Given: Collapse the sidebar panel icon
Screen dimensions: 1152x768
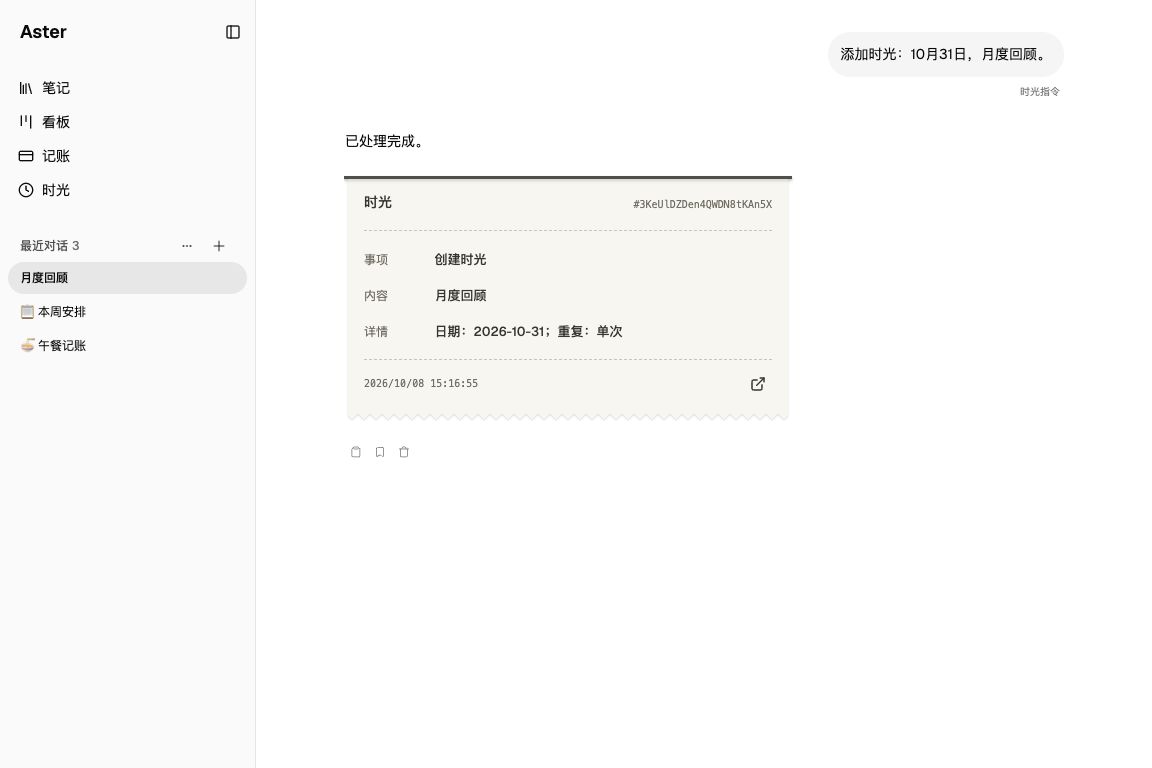Looking at the screenshot, I should click(x=233, y=32).
